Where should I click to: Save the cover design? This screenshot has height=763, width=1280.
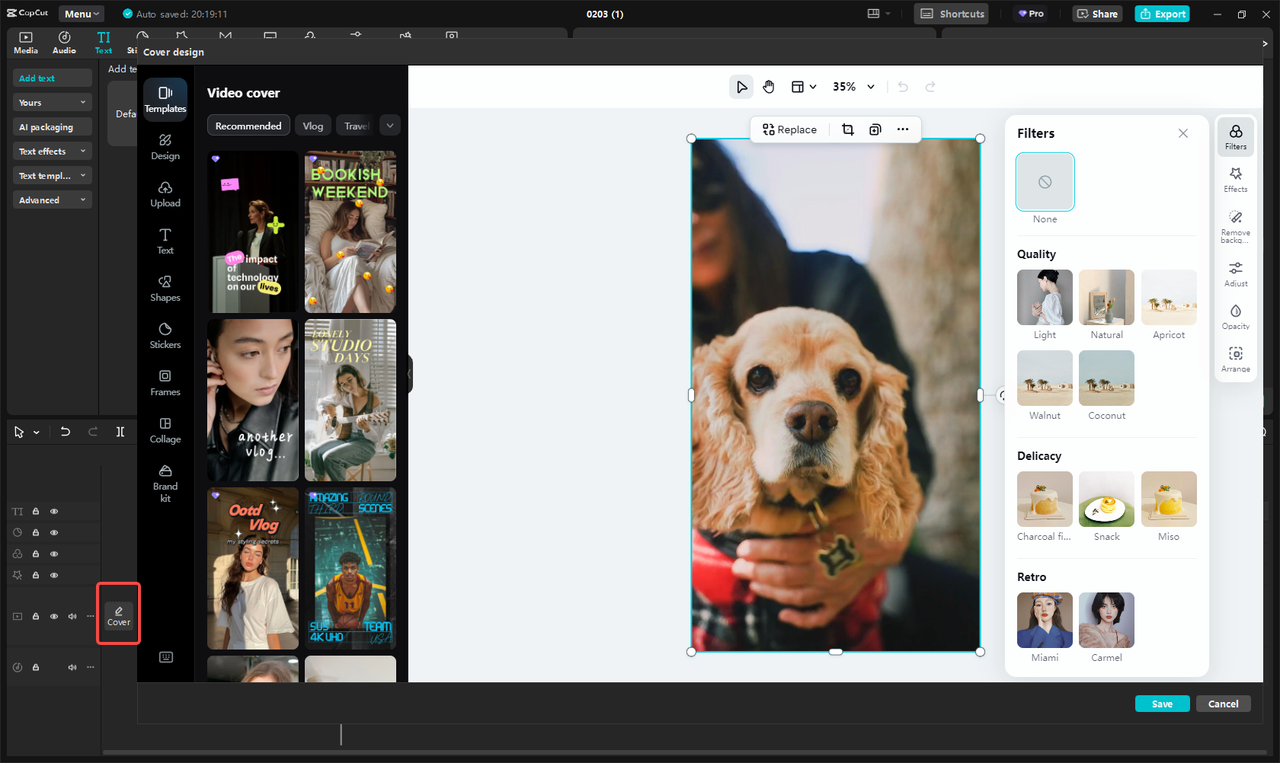coord(1162,703)
